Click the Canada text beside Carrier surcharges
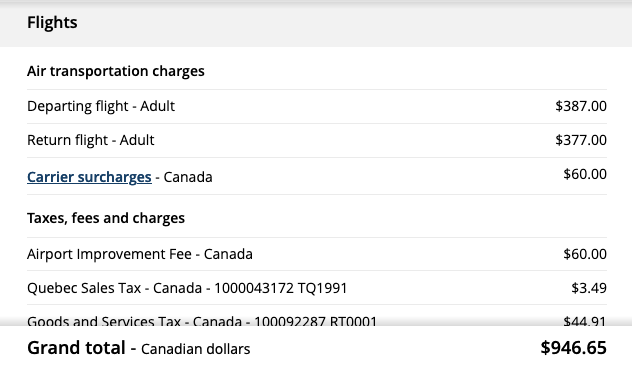Viewport: 632px width, 372px height. coord(188,177)
